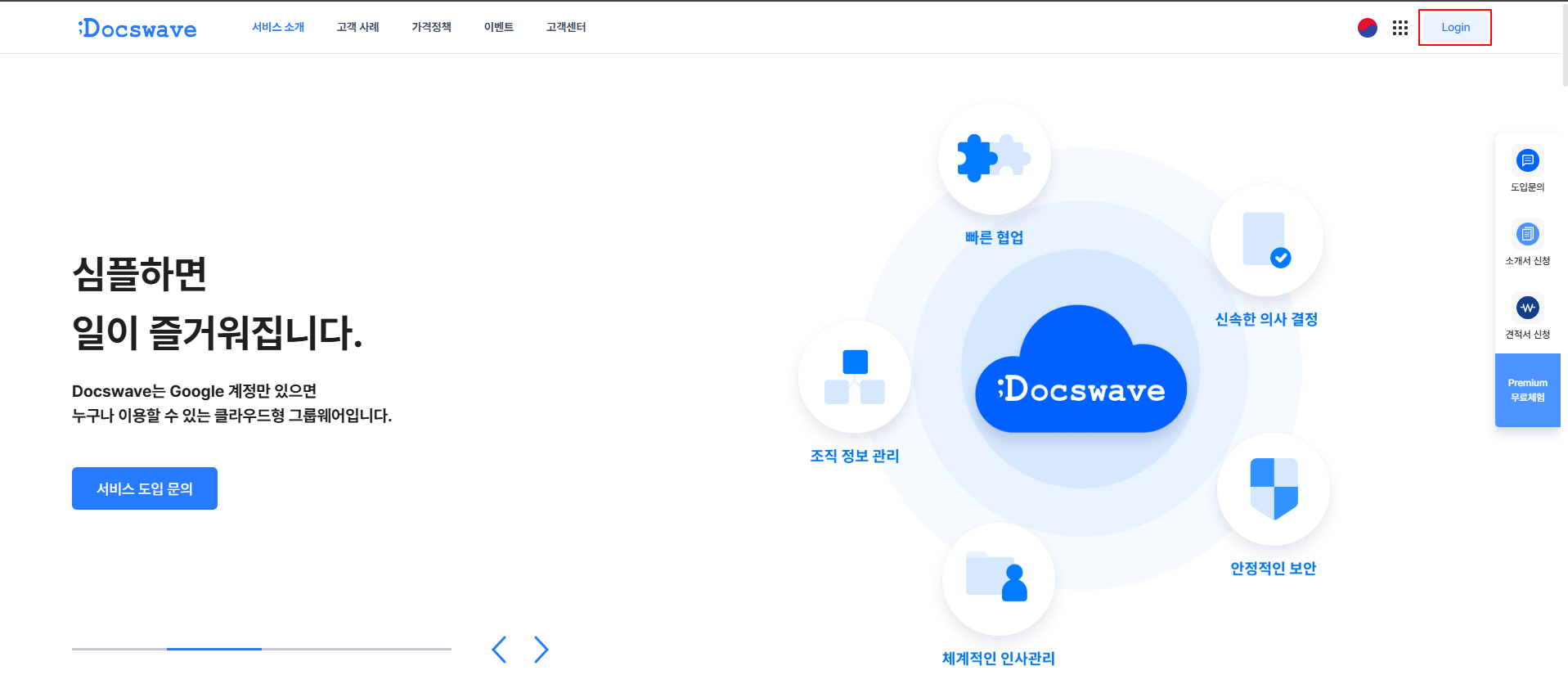The width and height of the screenshot is (1568, 684).
Task: Click the org chart 조직 정보 관리 icon
Action: coord(855,376)
